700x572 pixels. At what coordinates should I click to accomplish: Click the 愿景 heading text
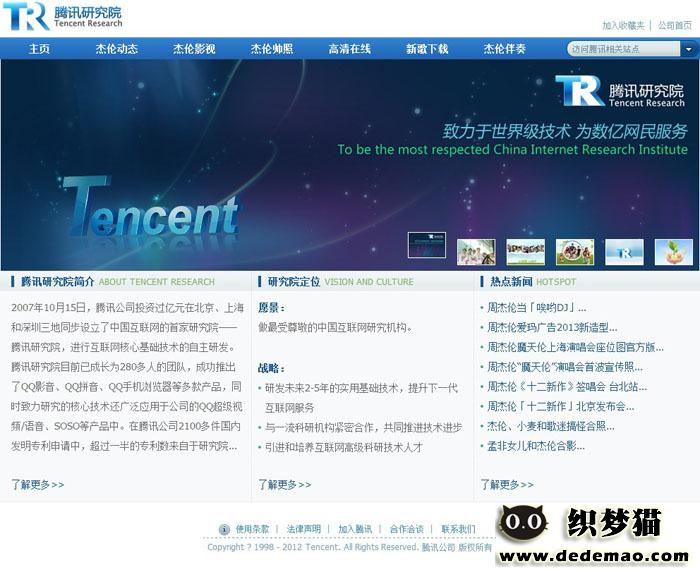[271, 308]
